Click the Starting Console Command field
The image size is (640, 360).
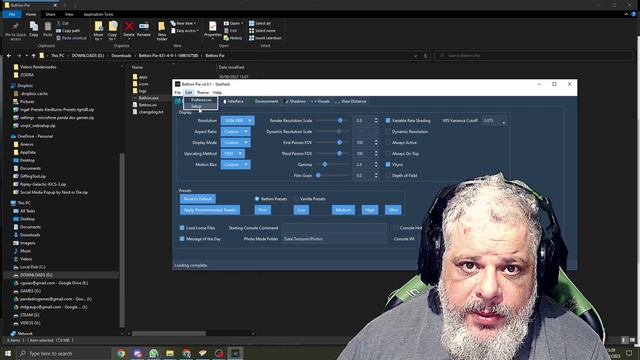click(334, 228)
